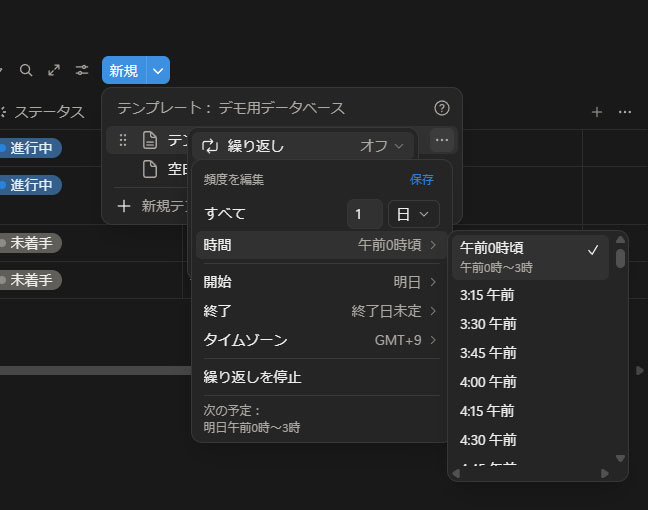Select the checked 午前0時頃 time option
Screen dimensions: 648x510
tap(530, 257)
